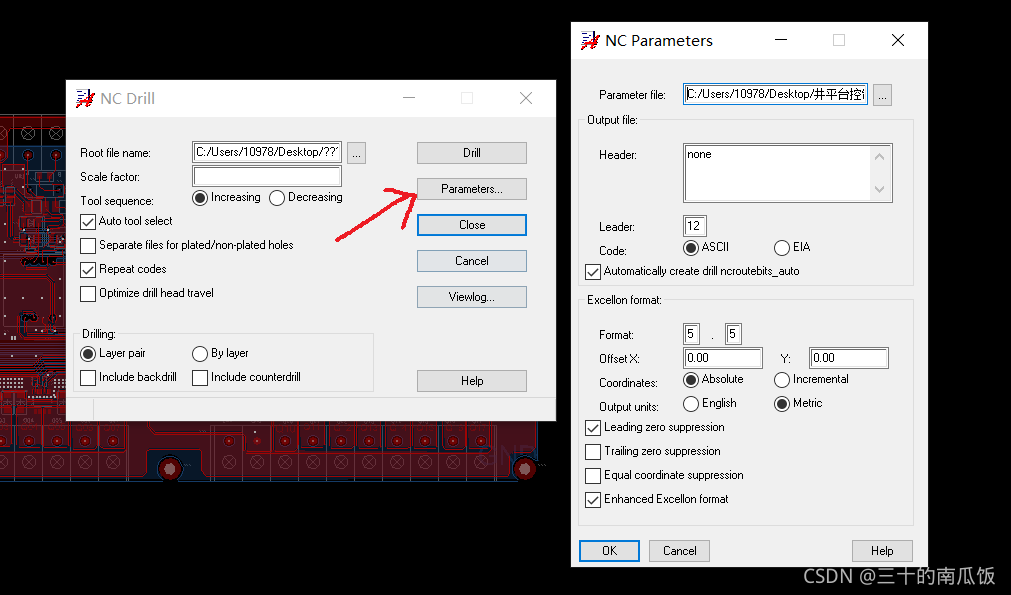
Task: Enable Equal coordinate suppression
Action: point(593,476)
